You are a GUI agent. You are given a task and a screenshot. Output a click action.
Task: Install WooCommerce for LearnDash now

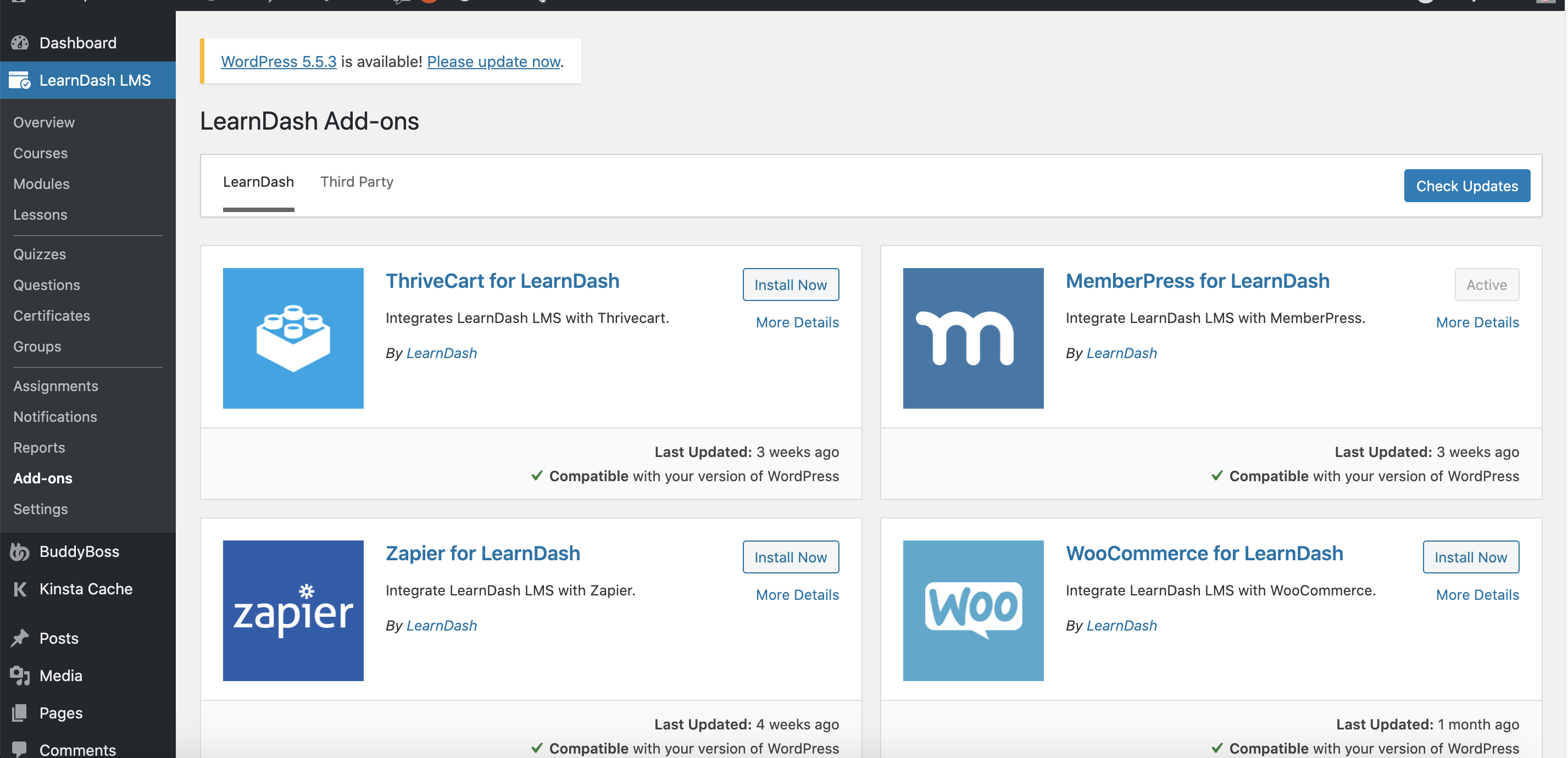pos(1470,558)
